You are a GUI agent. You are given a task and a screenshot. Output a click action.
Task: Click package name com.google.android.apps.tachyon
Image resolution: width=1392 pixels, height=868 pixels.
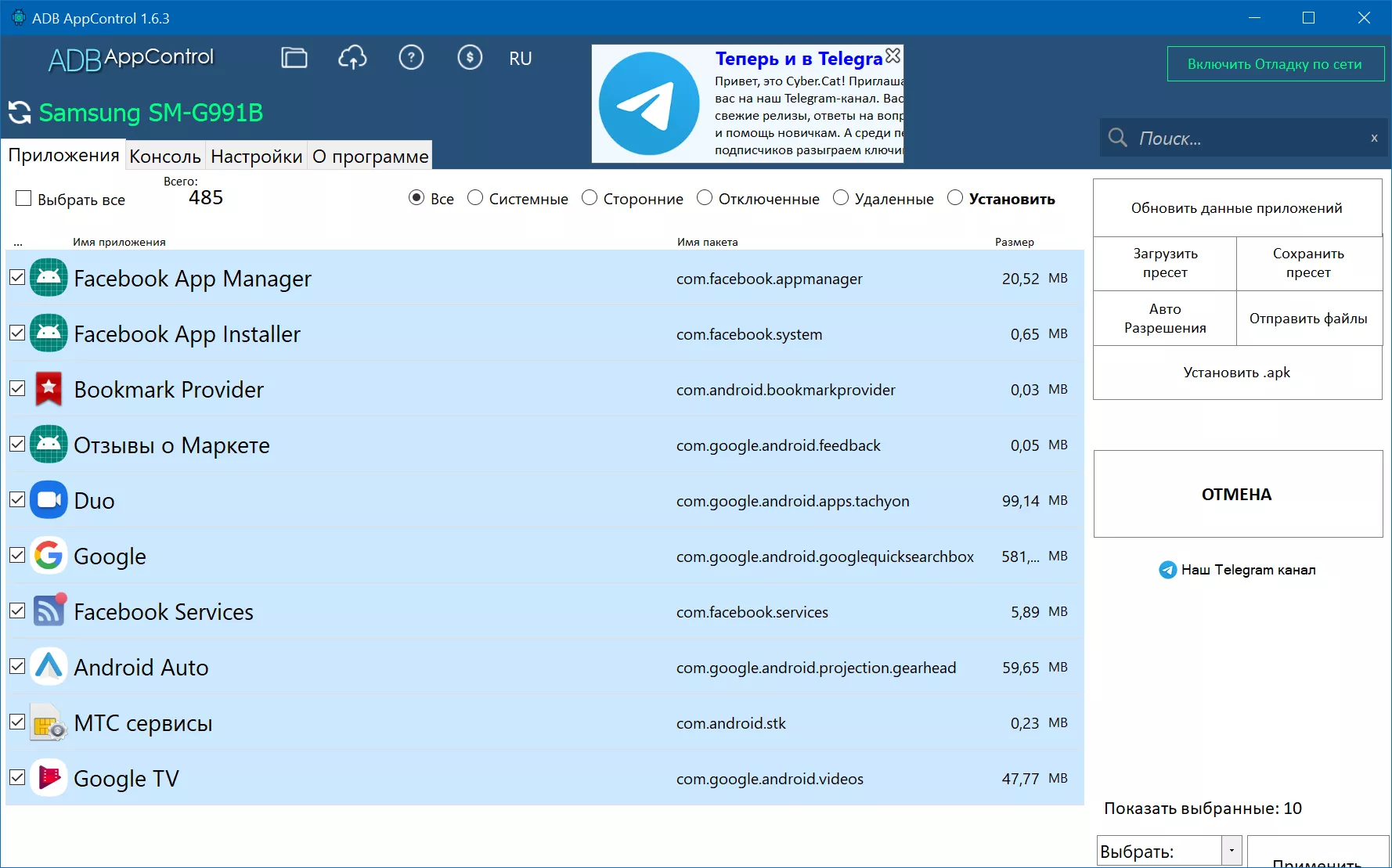tap(793, 501)
